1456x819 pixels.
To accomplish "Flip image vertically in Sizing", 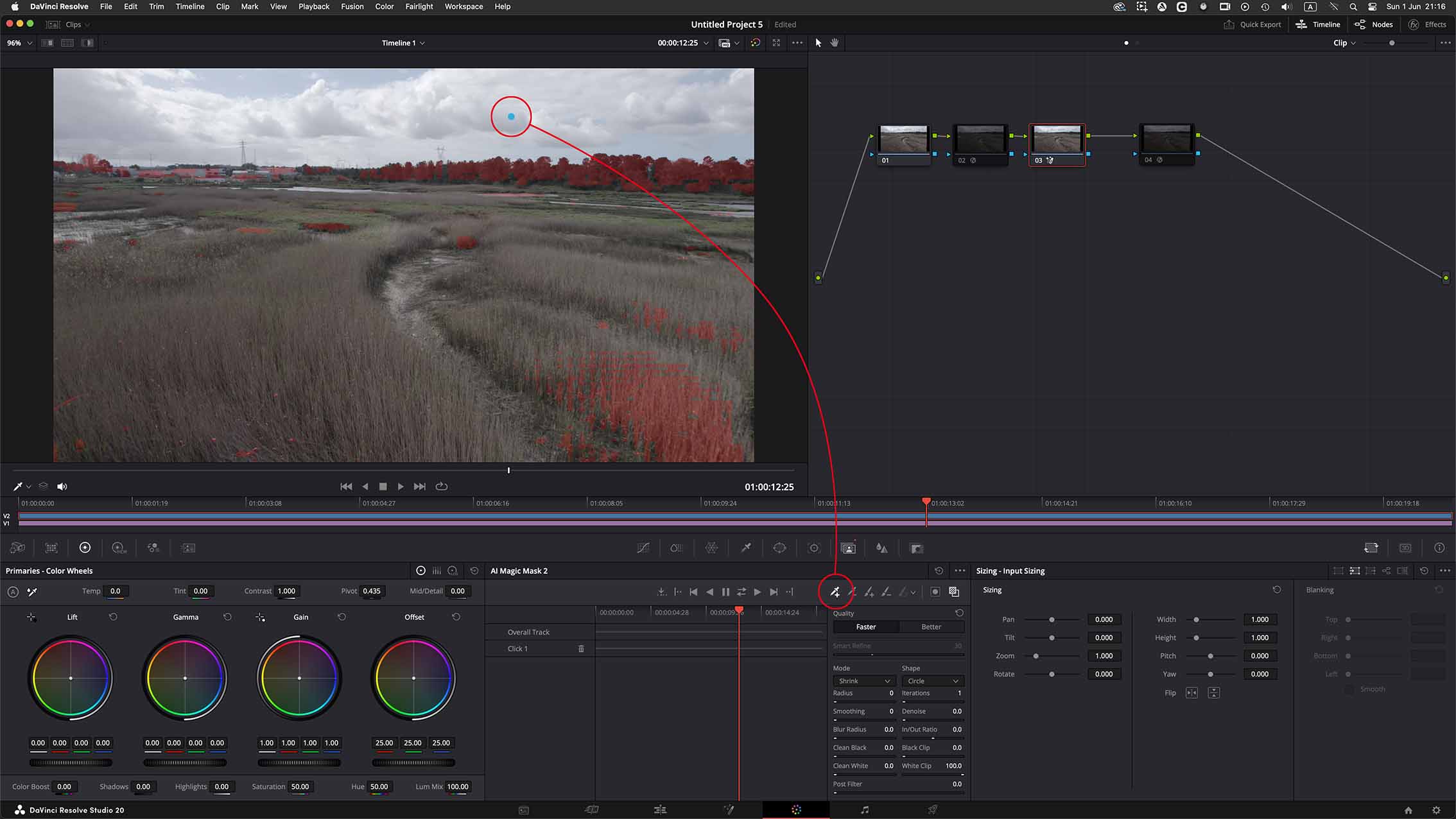I will (x=1213, y=693).
